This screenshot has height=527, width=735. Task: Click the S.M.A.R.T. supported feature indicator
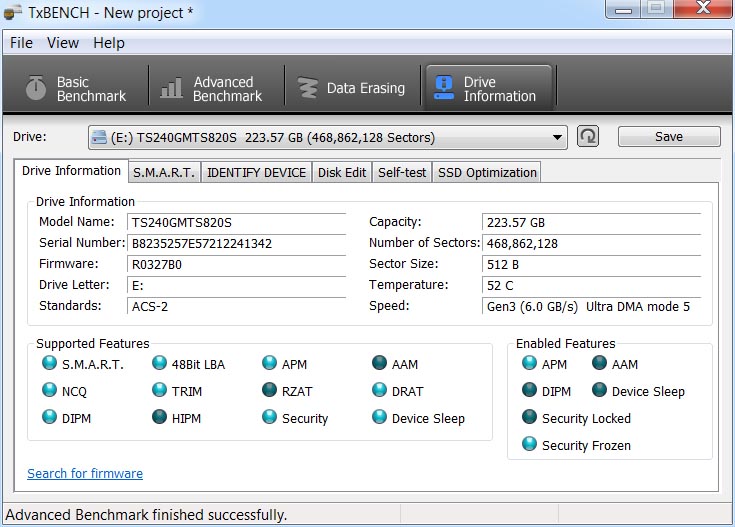point(49,363)
